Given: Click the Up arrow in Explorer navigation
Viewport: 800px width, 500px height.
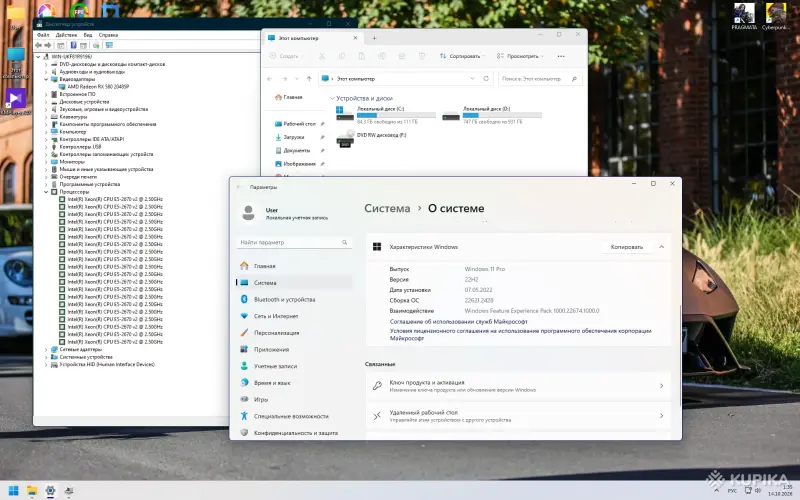Looking at the screenshot, I should (x=309, y=79).
